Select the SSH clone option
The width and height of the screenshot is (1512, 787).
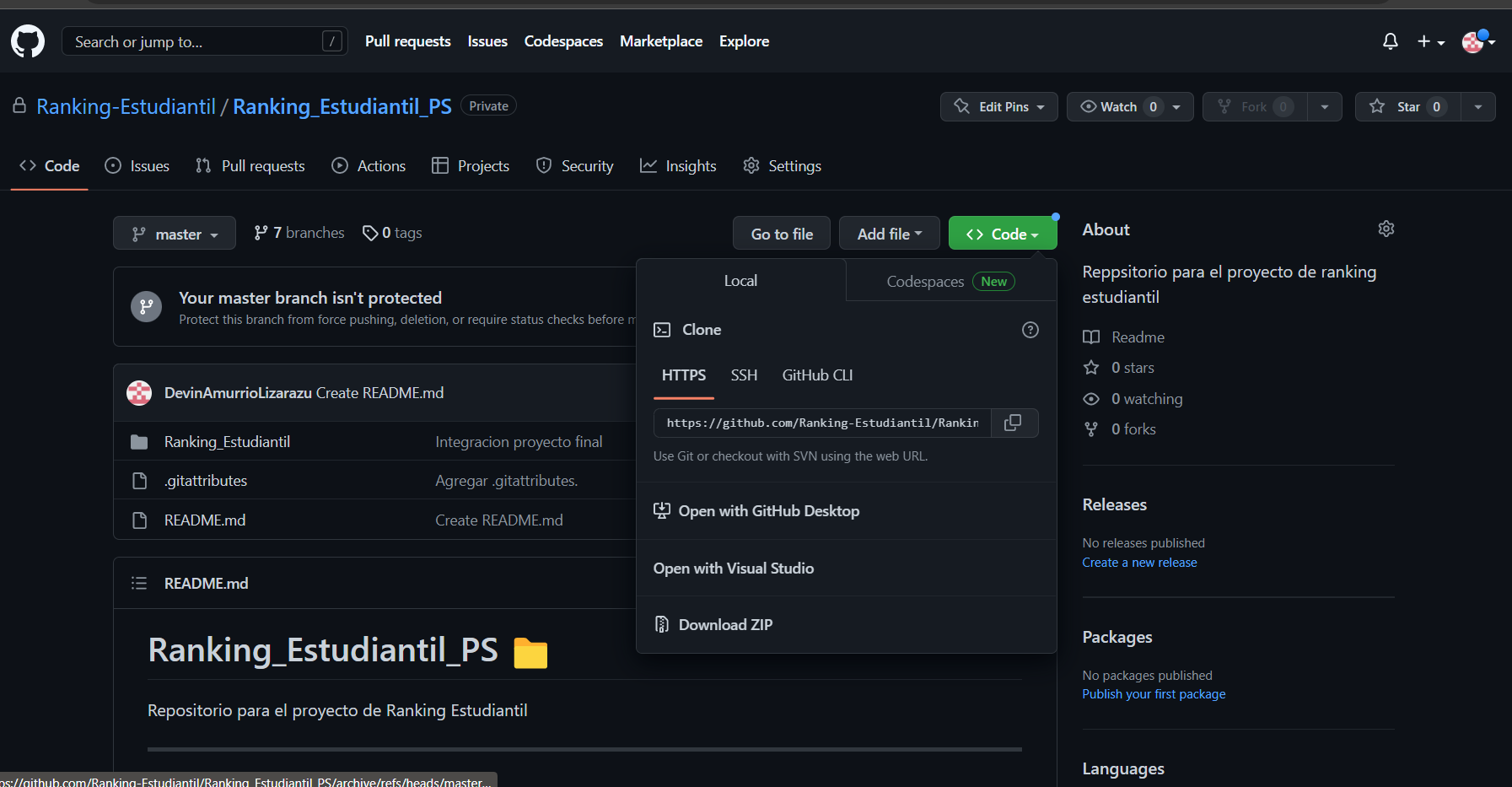tap(744, 375)
